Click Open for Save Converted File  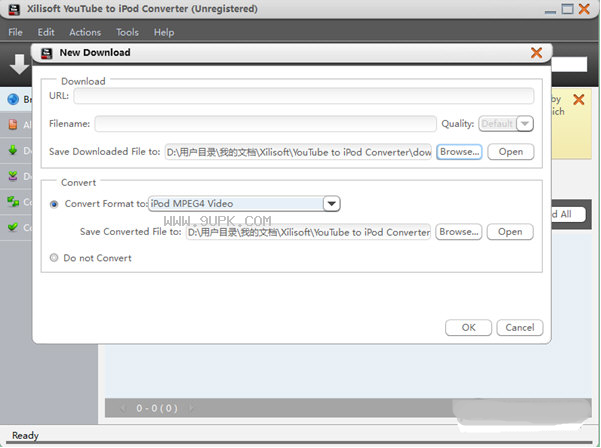510,232
